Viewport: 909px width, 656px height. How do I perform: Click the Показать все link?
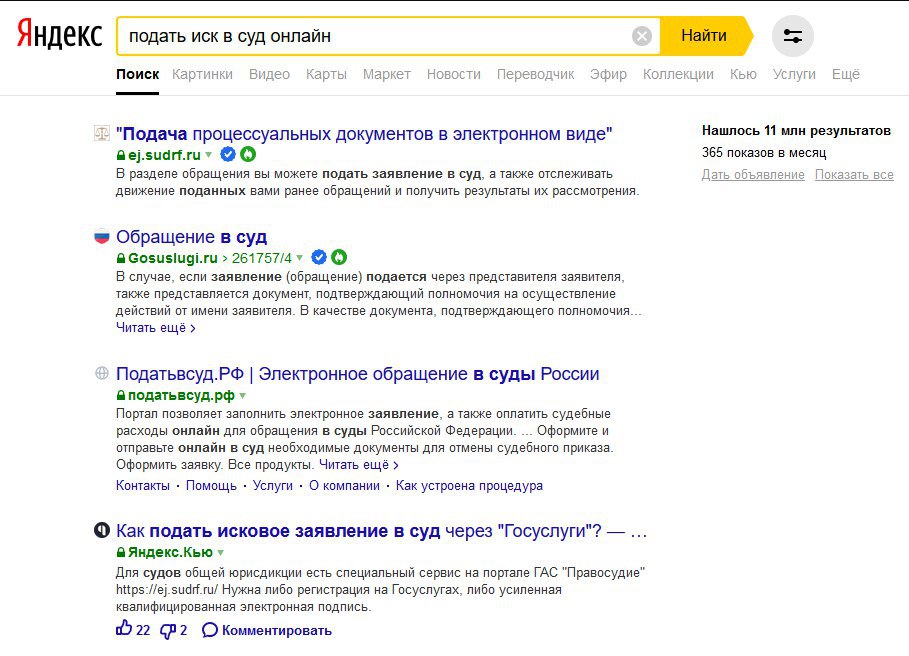click(x=854, y=174)
